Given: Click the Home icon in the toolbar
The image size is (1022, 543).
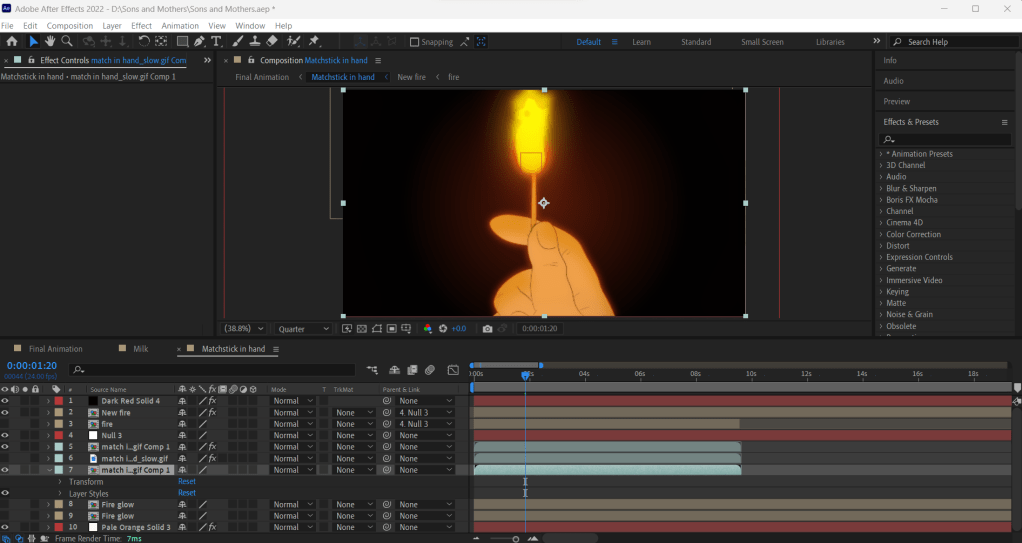Looking at the screenshot, I should point(12,41).
